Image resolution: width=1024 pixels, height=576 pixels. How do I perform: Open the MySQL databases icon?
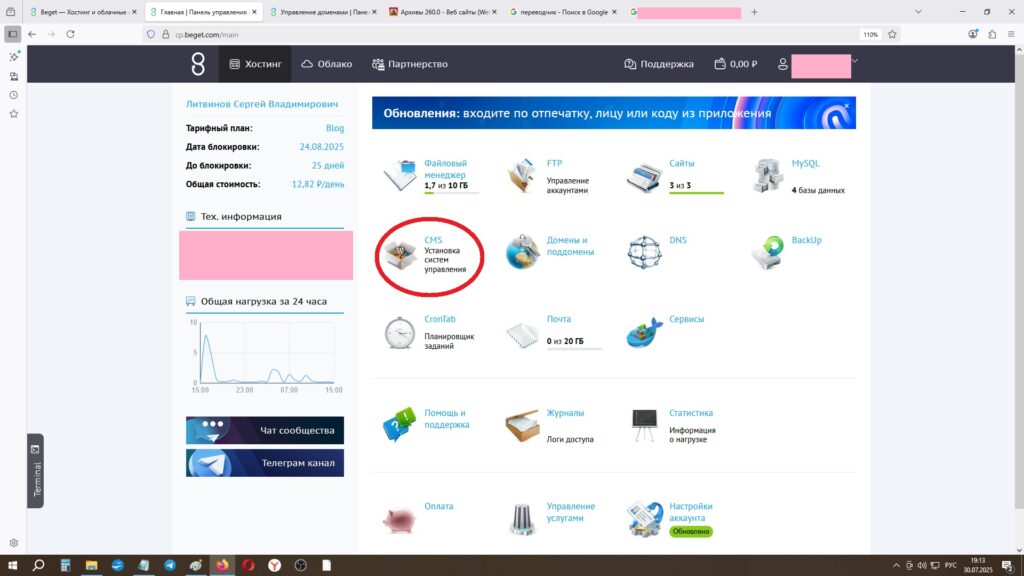767,176
